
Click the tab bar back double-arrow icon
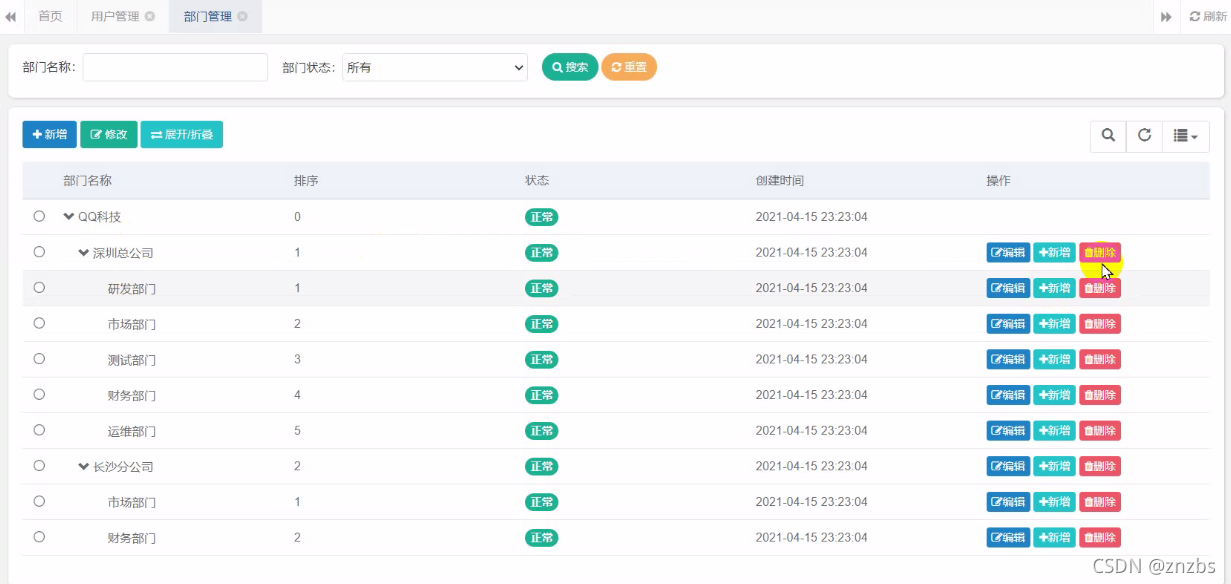click(x=11, y=17)
